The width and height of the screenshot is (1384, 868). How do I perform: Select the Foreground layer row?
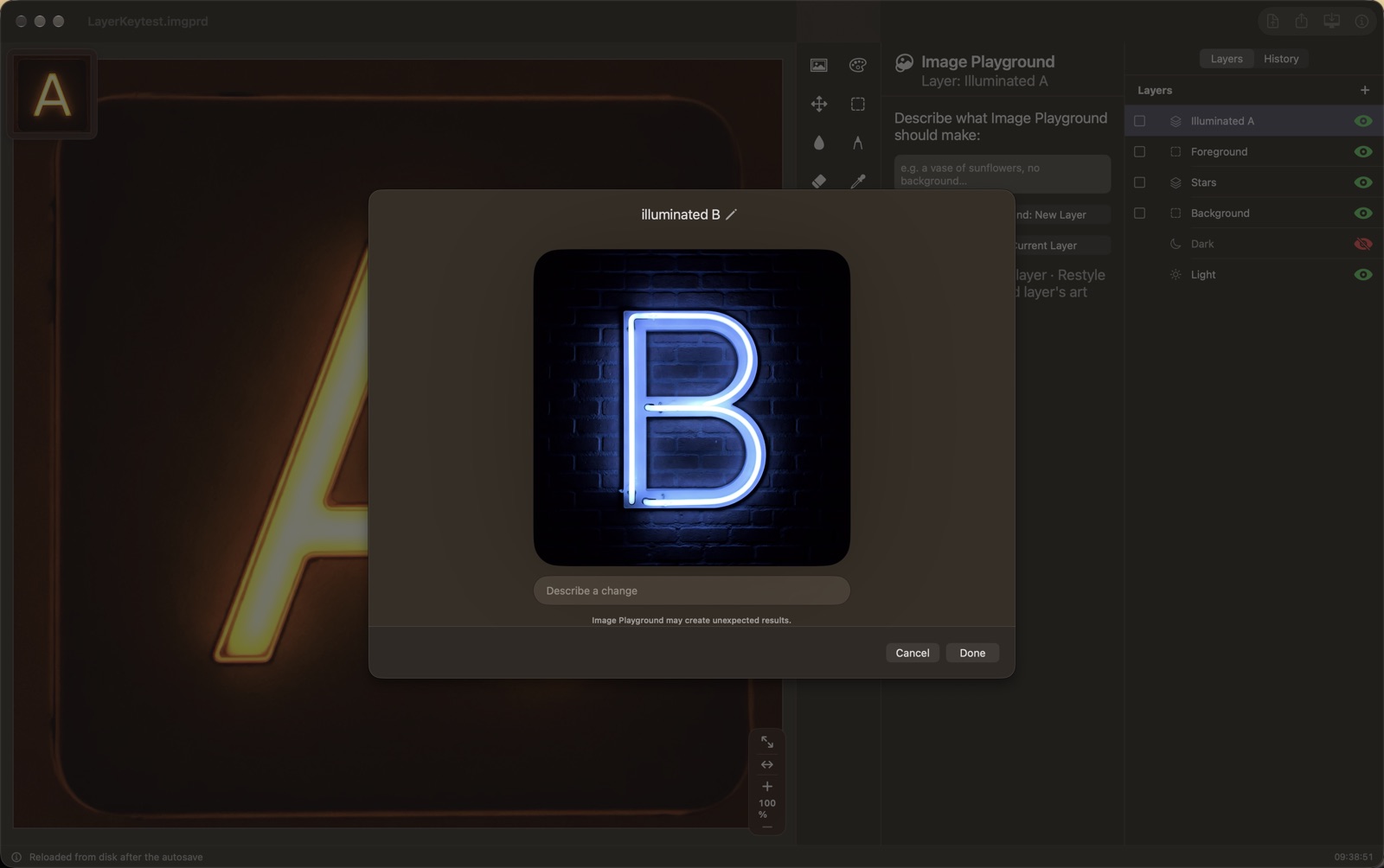coord(1253,151)
